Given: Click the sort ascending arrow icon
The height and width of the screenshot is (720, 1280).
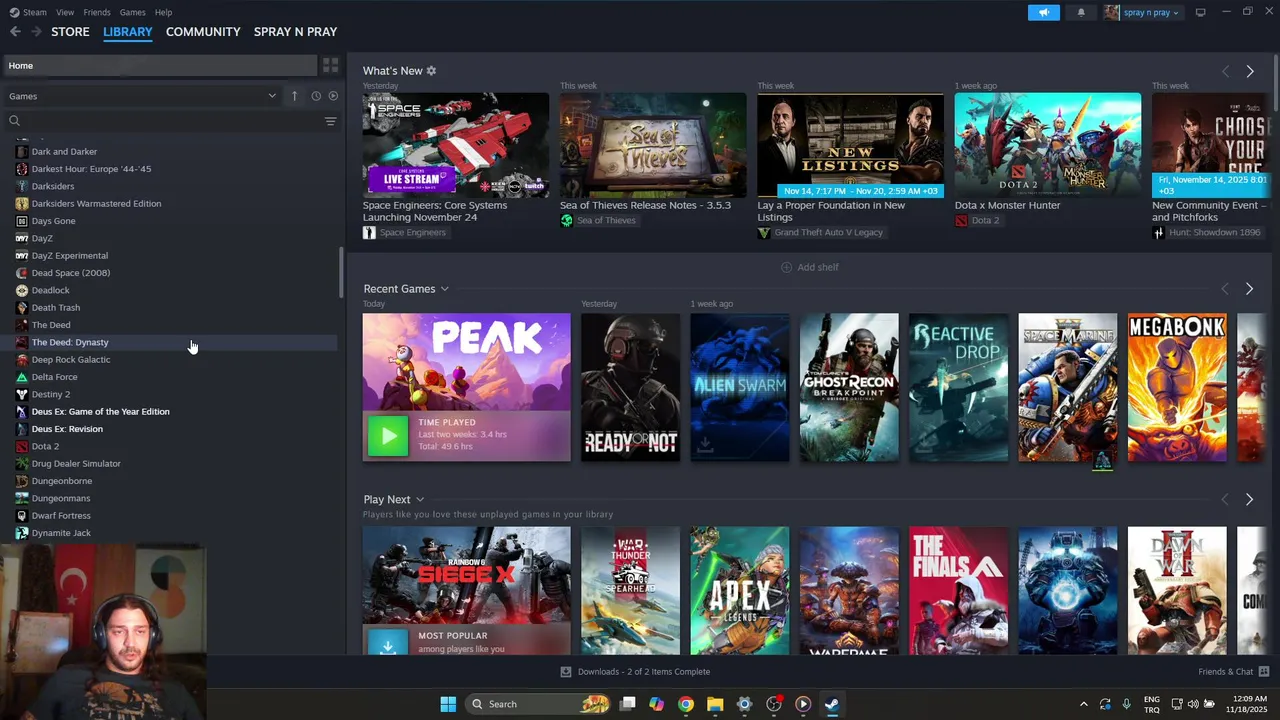Looking at the screenshot, I should point(294,96).
